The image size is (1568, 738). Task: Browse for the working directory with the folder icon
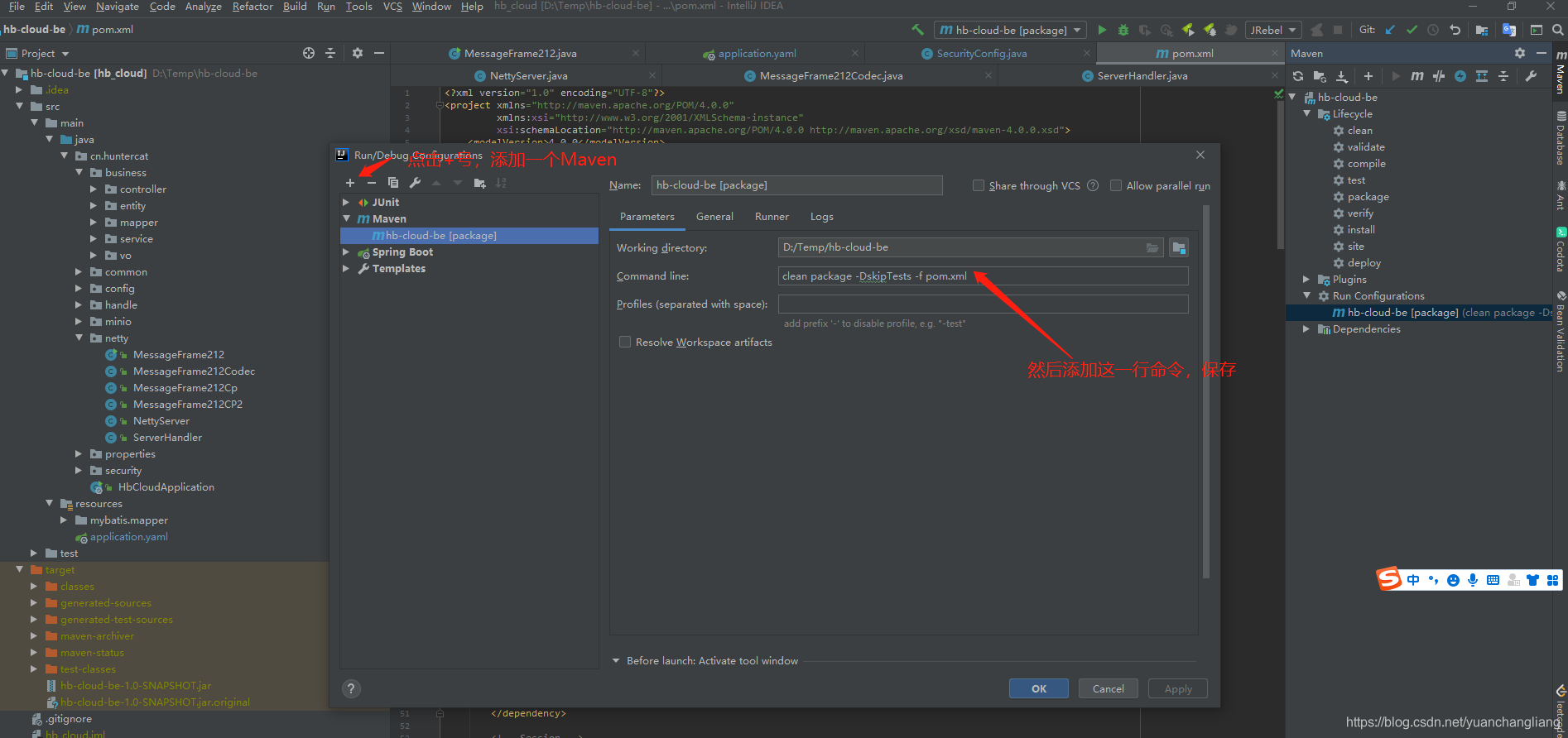1152,247
